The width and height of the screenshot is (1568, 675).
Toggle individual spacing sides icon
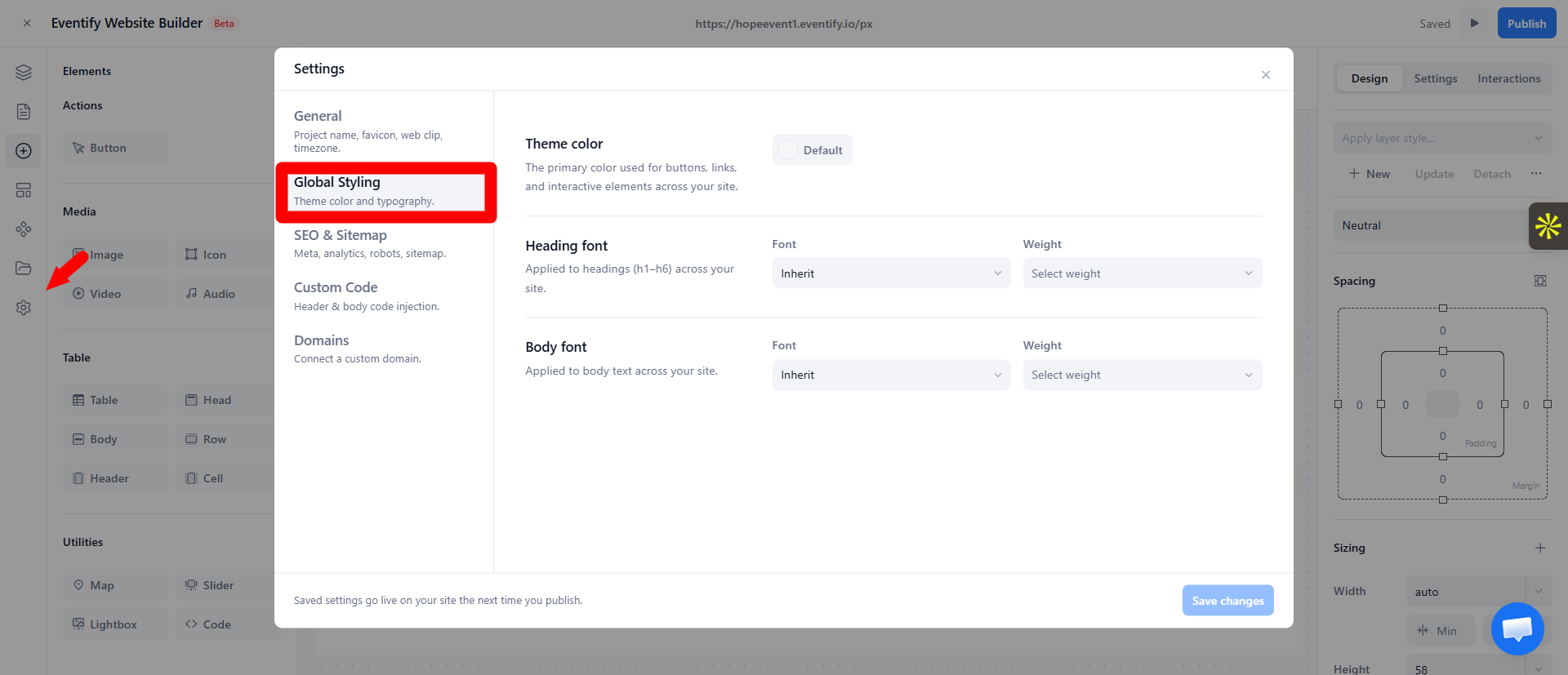click(1540, 281)
